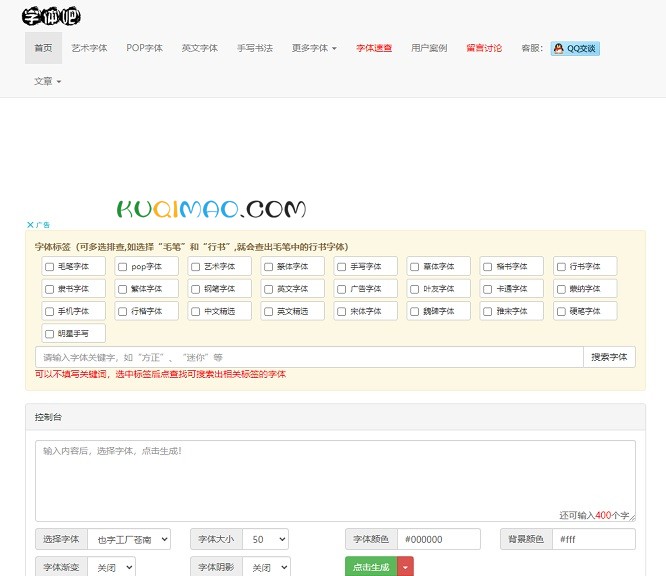This screenshot has height=576, width=666.
Task: Open the red caret beside 点击生成
Action: coord(405,567)
